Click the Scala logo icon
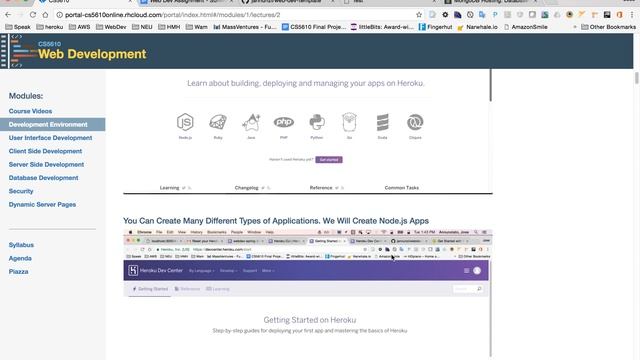 (x=382, y=122)
